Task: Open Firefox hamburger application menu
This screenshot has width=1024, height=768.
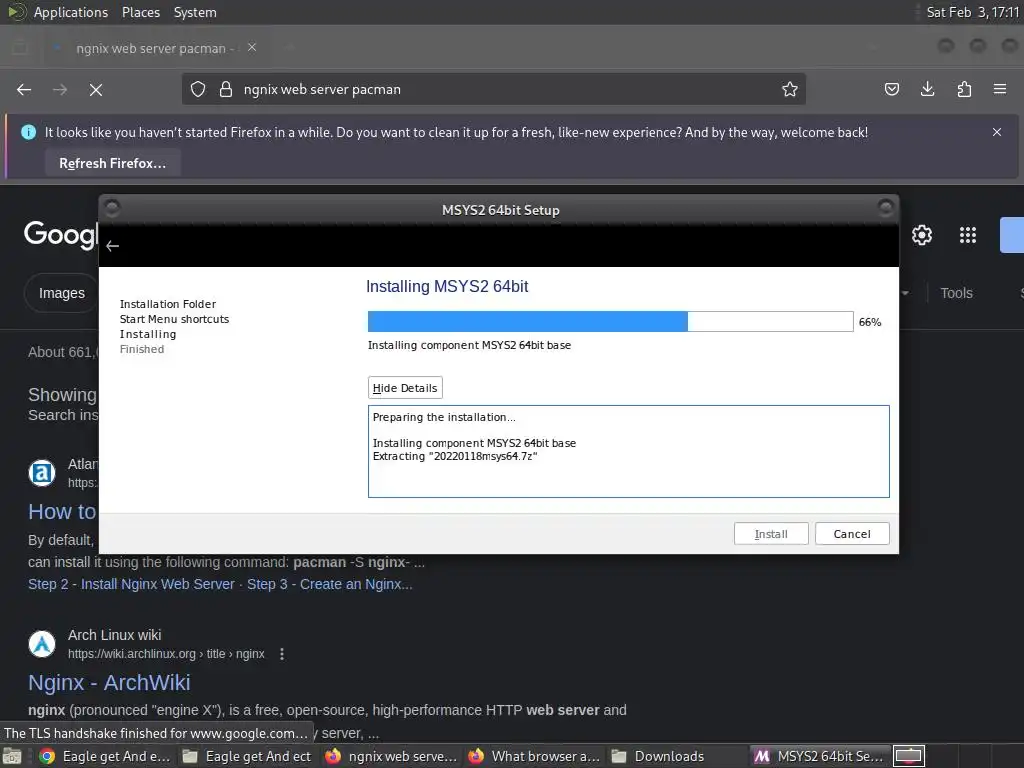Action: (x=1000, y=89)
